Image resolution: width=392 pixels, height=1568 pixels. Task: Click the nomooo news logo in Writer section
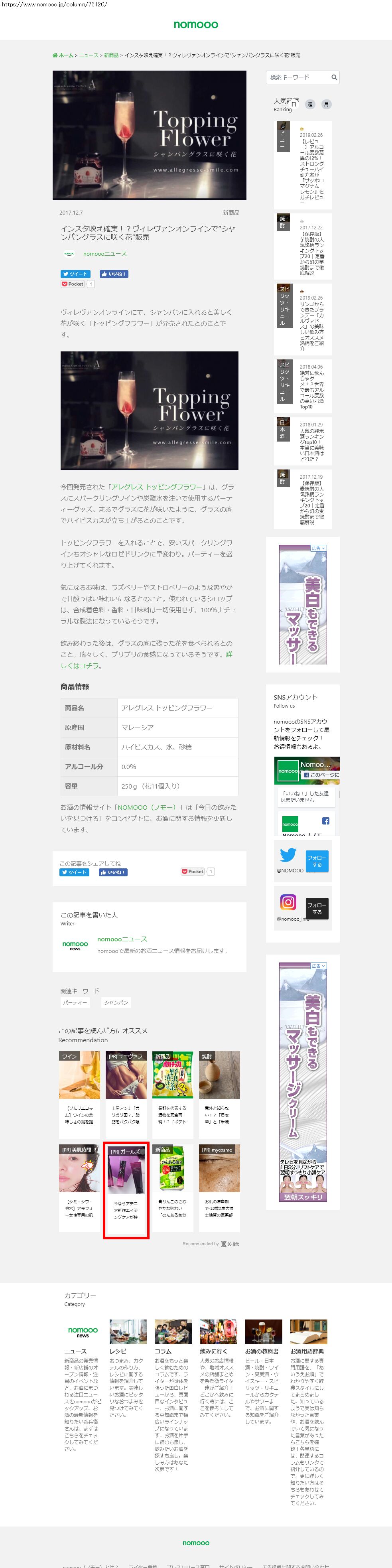coord(75,945)
